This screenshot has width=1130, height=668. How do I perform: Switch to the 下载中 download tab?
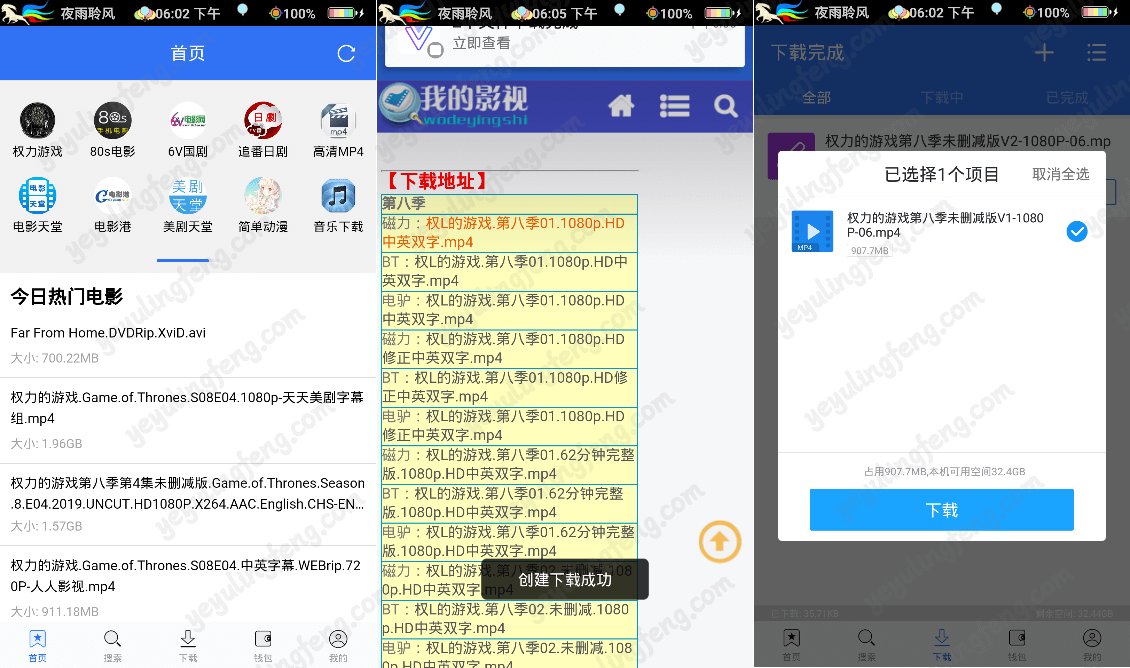(x=942, y=97)
